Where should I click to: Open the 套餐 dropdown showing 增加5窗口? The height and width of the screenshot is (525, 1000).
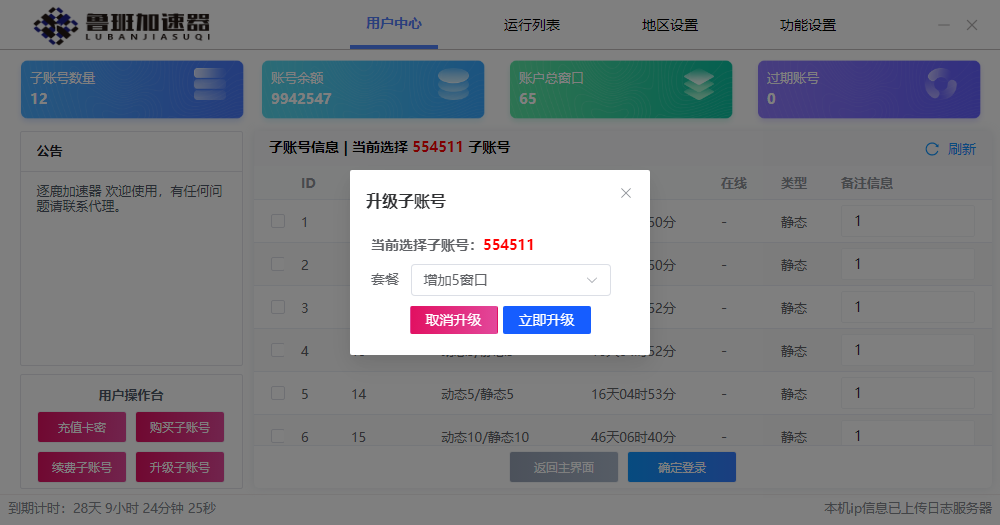coord(510,280)
